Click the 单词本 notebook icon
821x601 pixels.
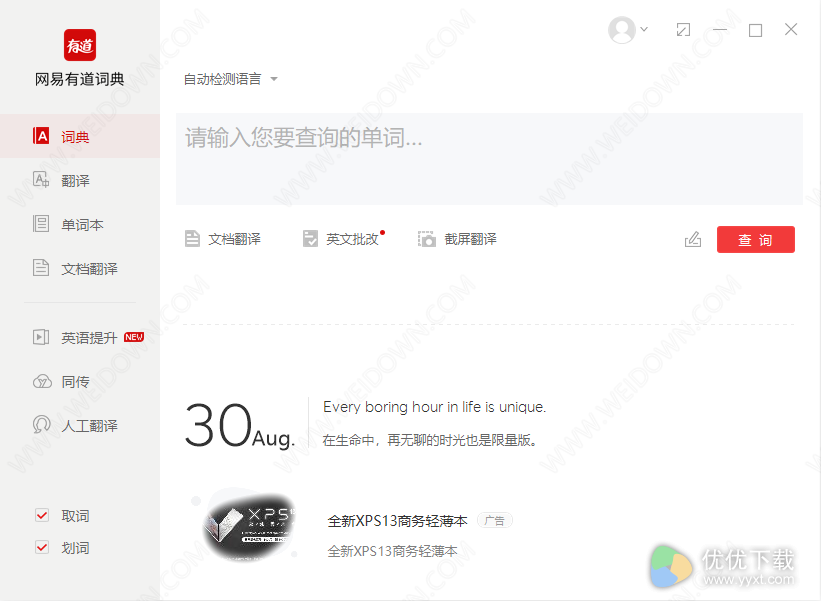pos(41,224)
